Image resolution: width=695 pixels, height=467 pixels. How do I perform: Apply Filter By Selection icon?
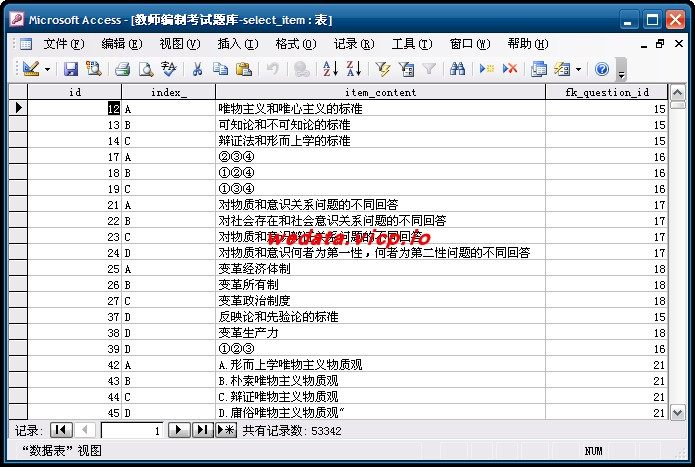tap(383, 69)
